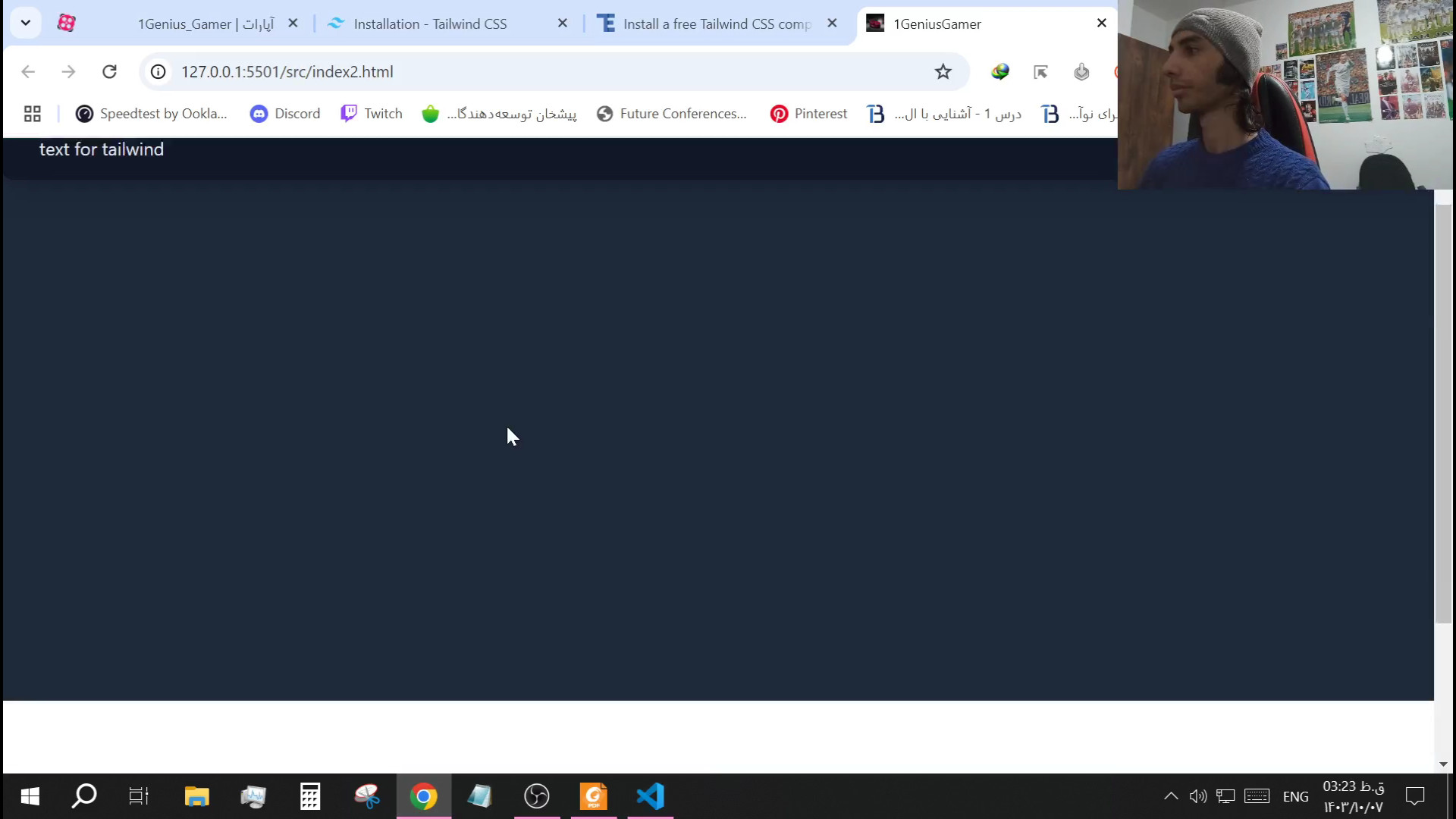This screenshot has height=819, width=1456.
Task: Go back to previous page
Action: click(28, 71)
